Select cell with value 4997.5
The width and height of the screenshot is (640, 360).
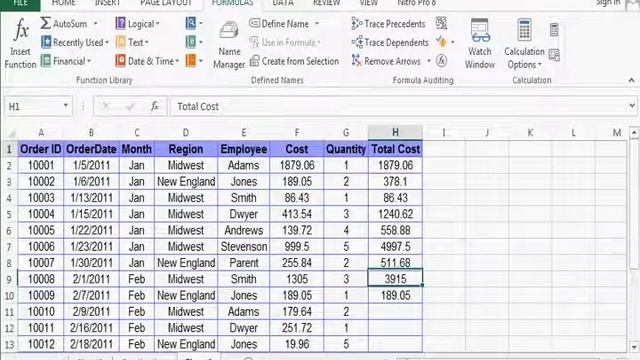395,247
